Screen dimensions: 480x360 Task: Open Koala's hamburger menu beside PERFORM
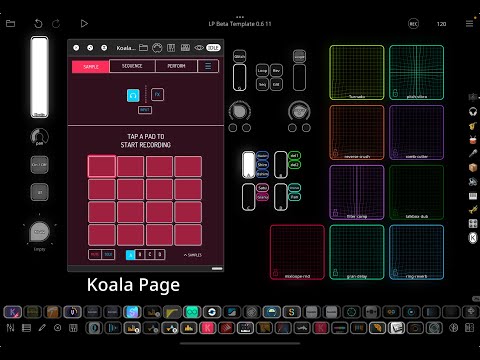pos(208,66)
